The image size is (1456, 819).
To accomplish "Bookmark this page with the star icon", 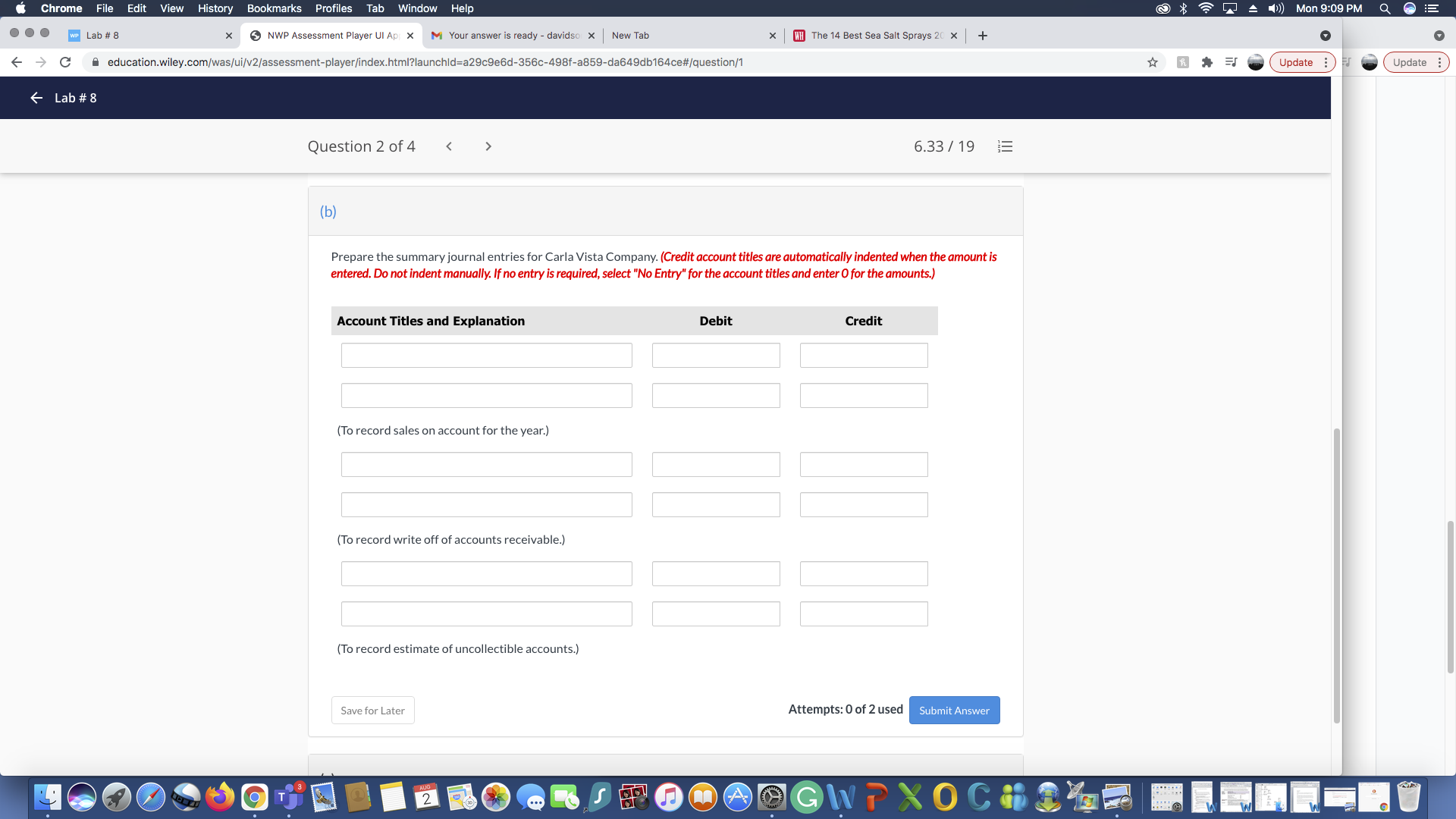I will click(1153, 62).
